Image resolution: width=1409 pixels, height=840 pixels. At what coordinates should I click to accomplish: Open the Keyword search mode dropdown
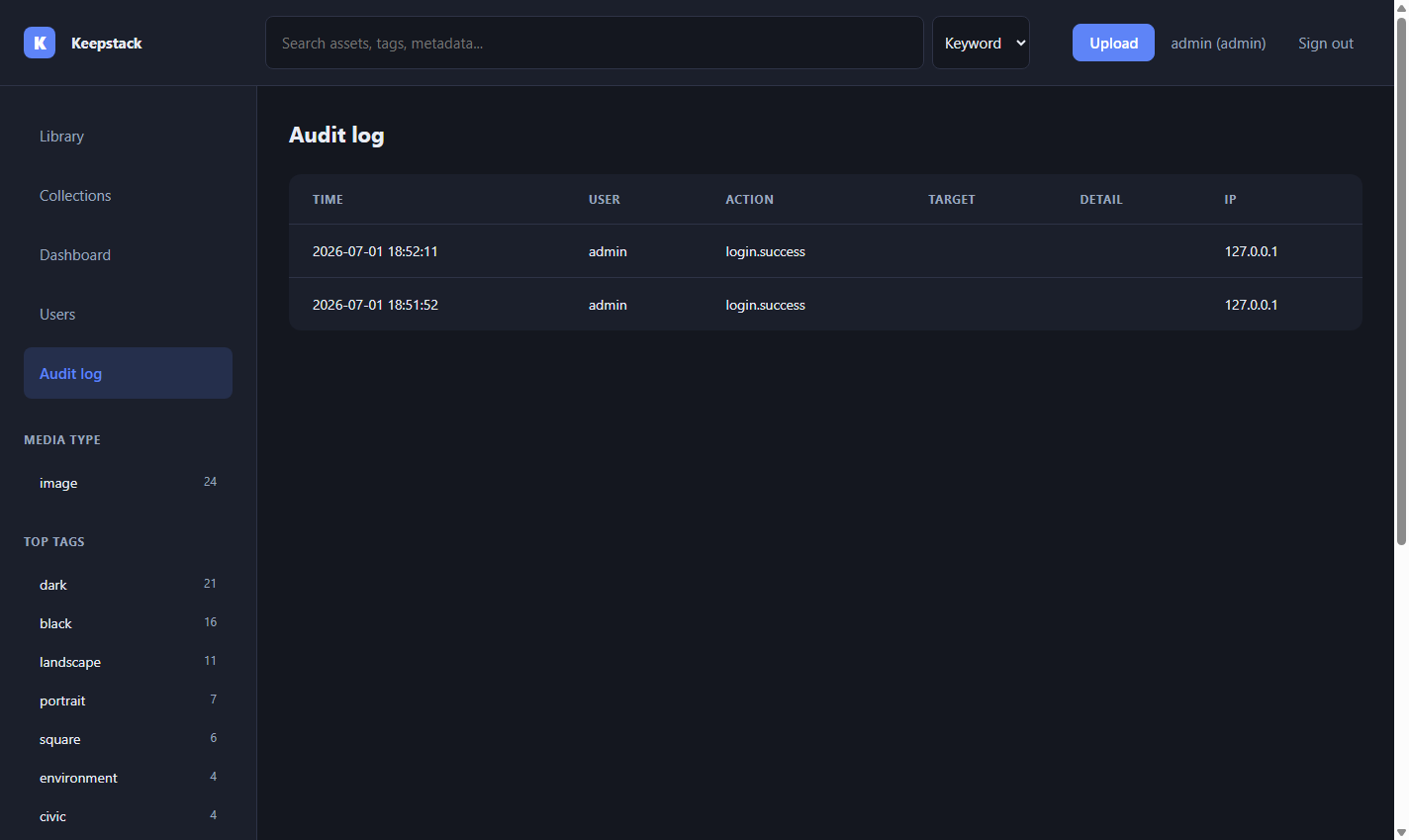[x=981, y=43]
